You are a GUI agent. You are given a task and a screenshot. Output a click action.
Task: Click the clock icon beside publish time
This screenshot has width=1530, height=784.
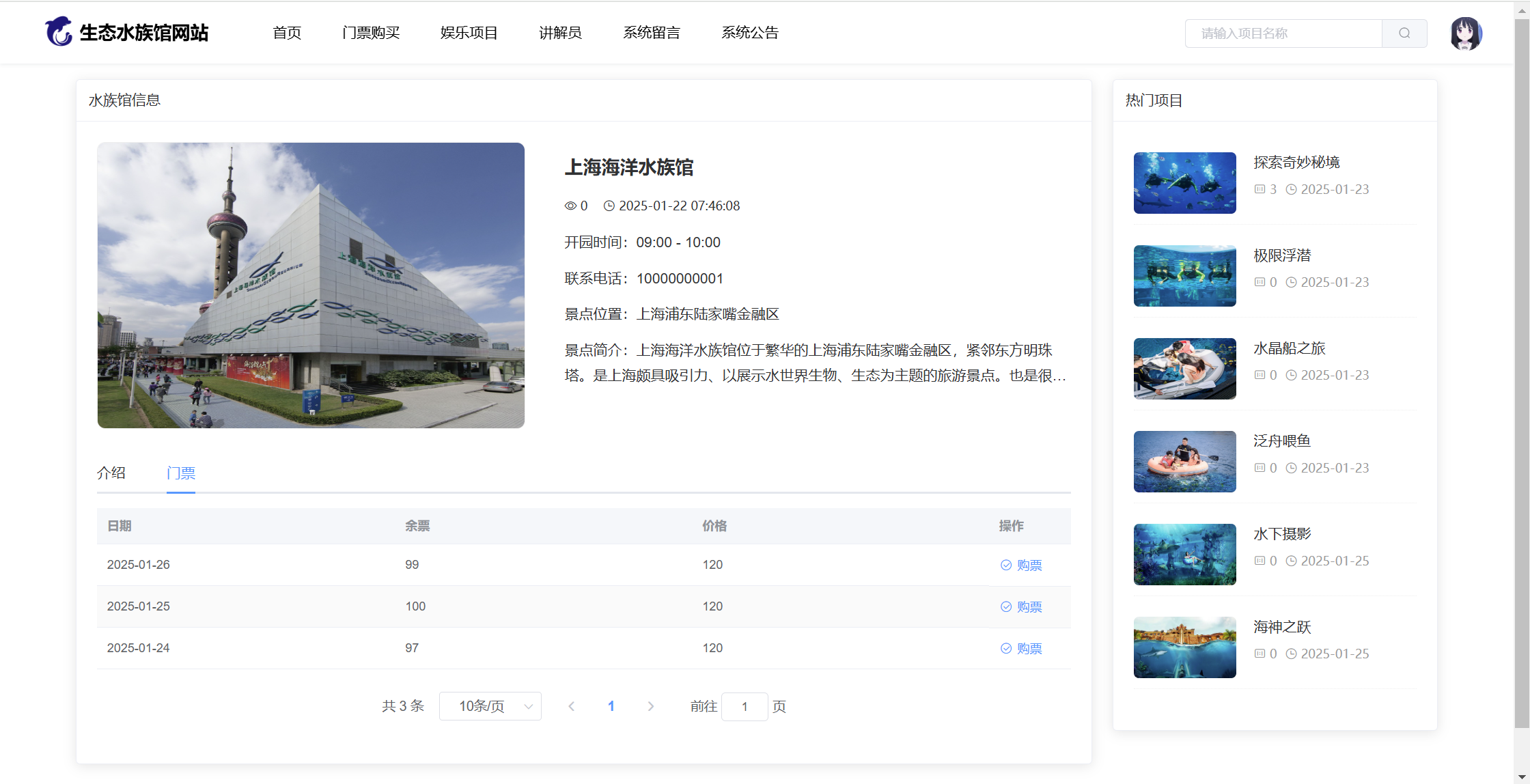click(x=609, y=206)
